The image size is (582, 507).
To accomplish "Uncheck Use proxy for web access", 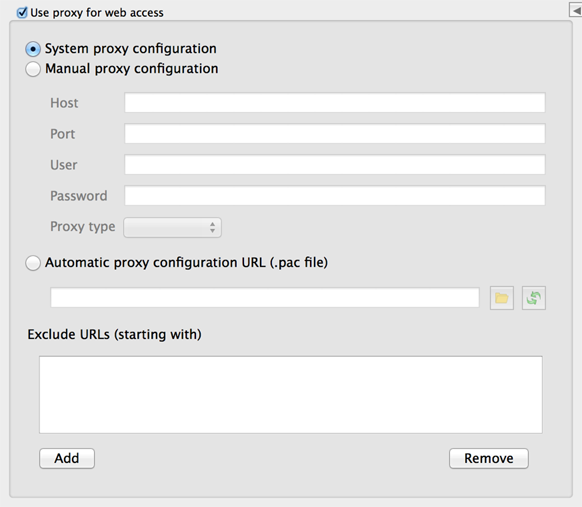I will point(22,12).
